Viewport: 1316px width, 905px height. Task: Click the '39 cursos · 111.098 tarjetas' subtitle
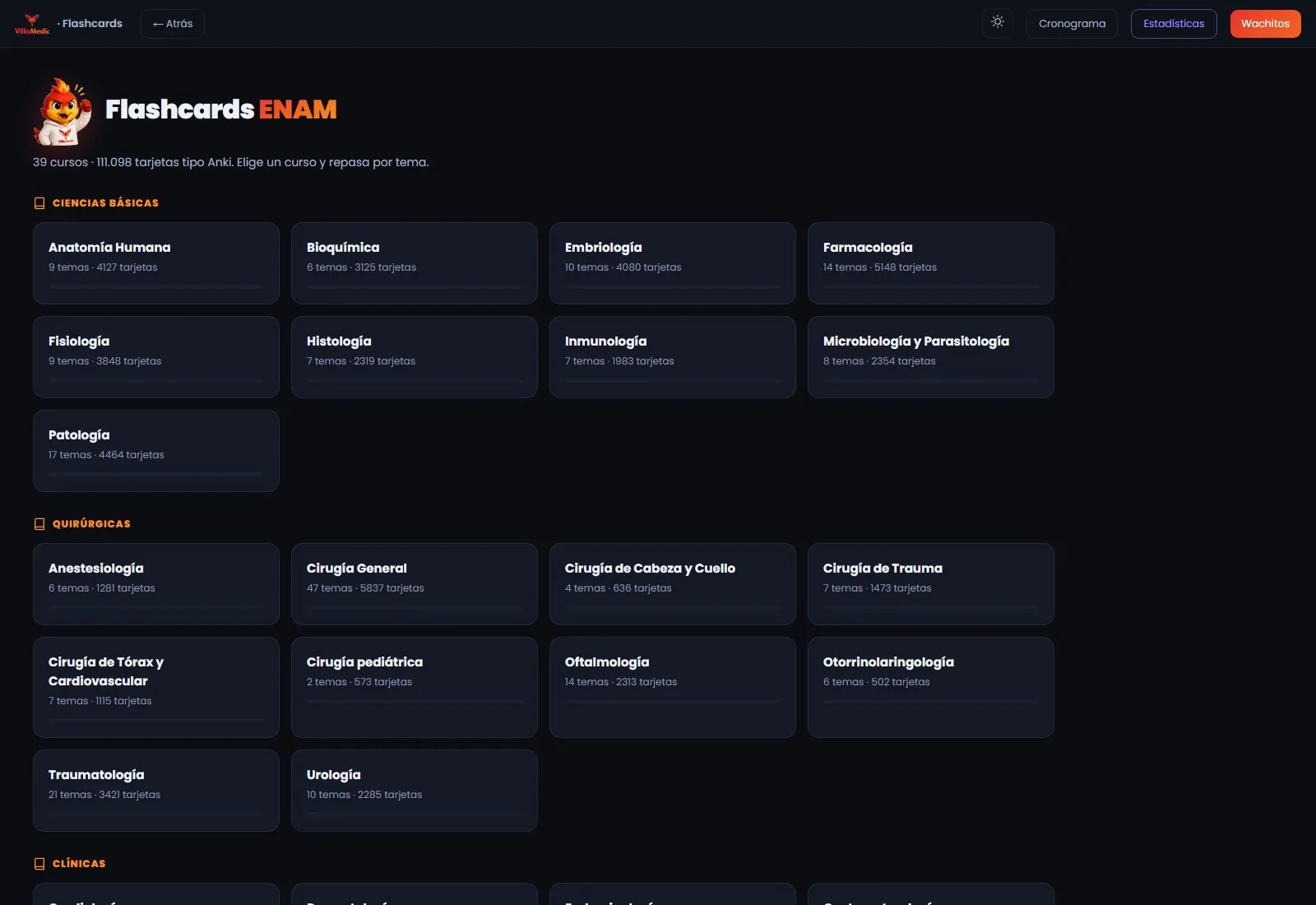coord(231,162)
